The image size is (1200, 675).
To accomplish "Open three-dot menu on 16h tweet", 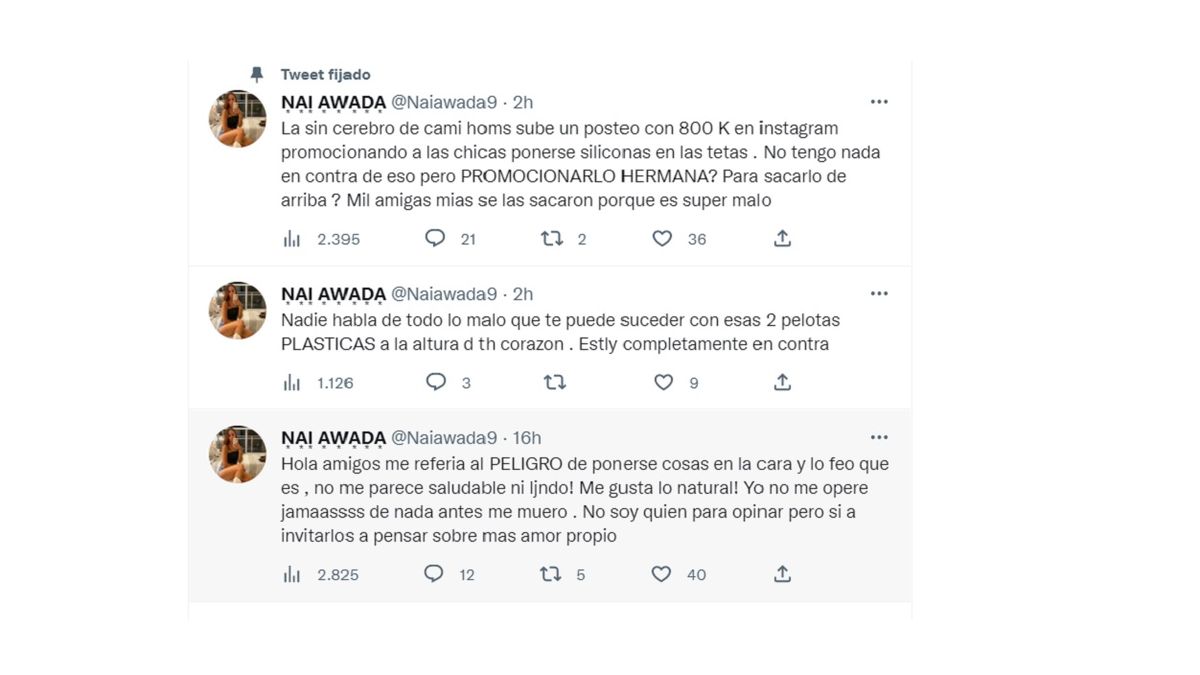I will pyautogui.click(x=879, y=438).
